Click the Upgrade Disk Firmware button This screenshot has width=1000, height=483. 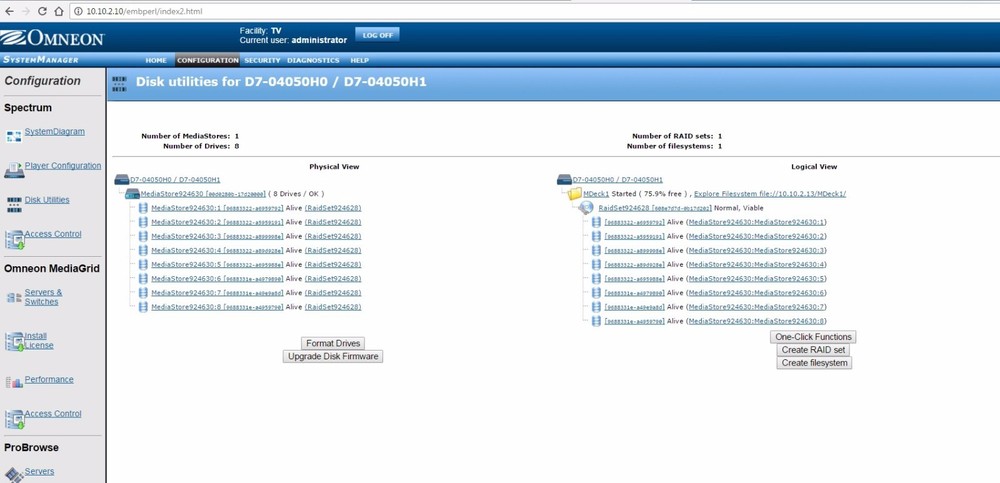(x=333, y=357)
